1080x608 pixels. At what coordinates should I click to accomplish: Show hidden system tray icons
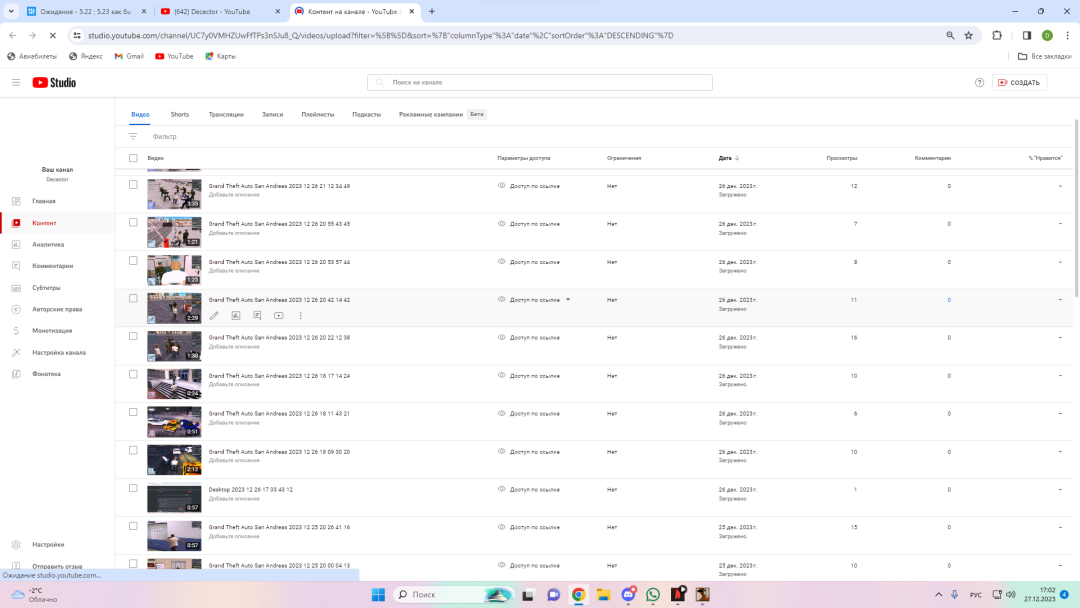[938, 594]
